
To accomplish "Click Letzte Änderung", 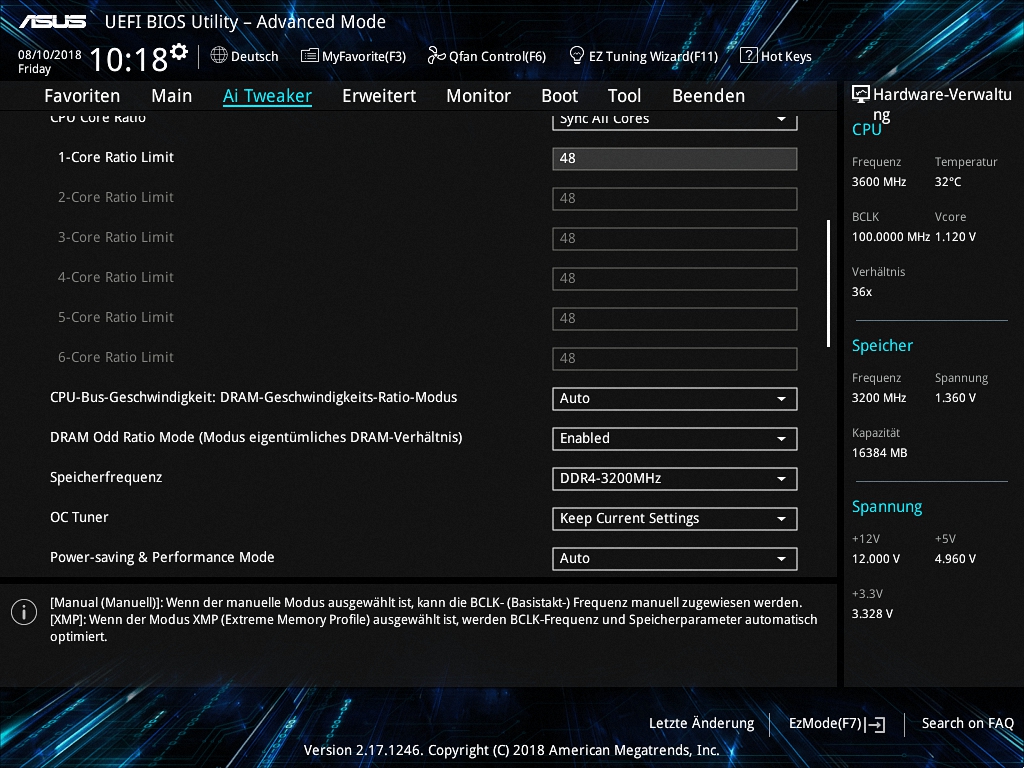I will 701,723.
